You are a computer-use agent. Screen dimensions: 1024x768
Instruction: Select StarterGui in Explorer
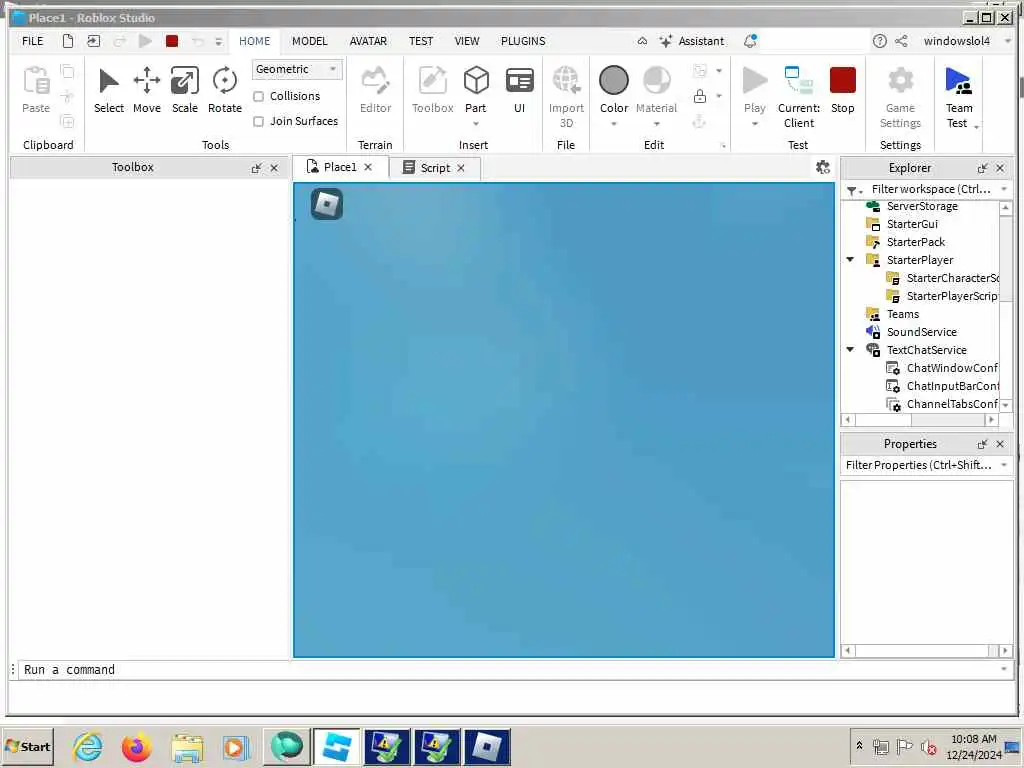(912, 224)
